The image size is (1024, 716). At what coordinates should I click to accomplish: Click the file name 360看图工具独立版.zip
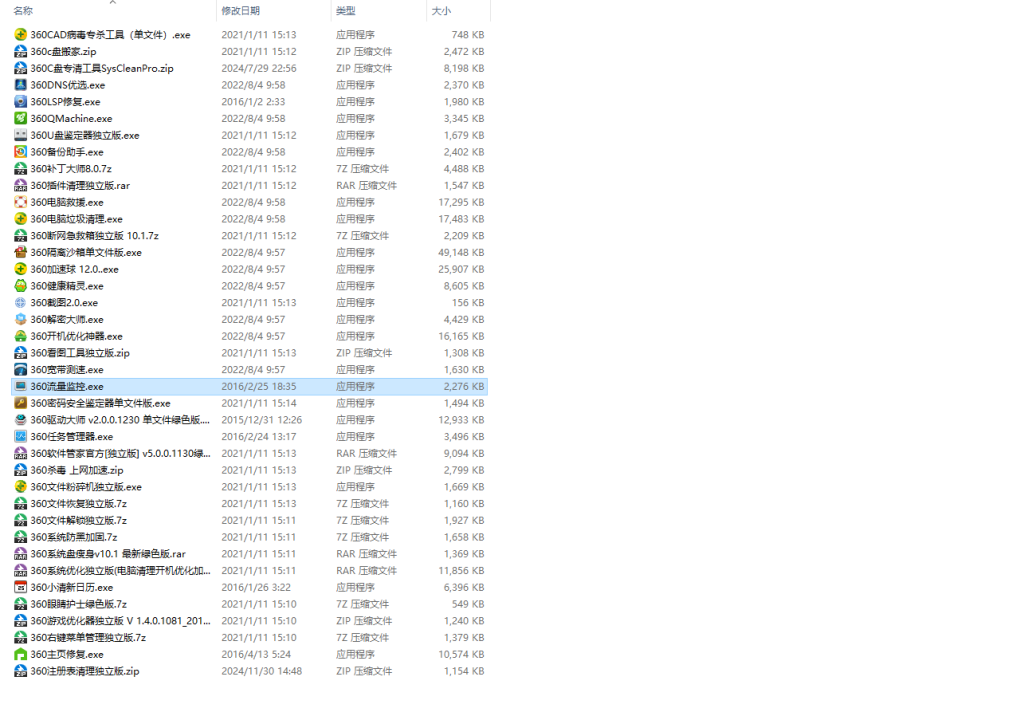(80, 353)
